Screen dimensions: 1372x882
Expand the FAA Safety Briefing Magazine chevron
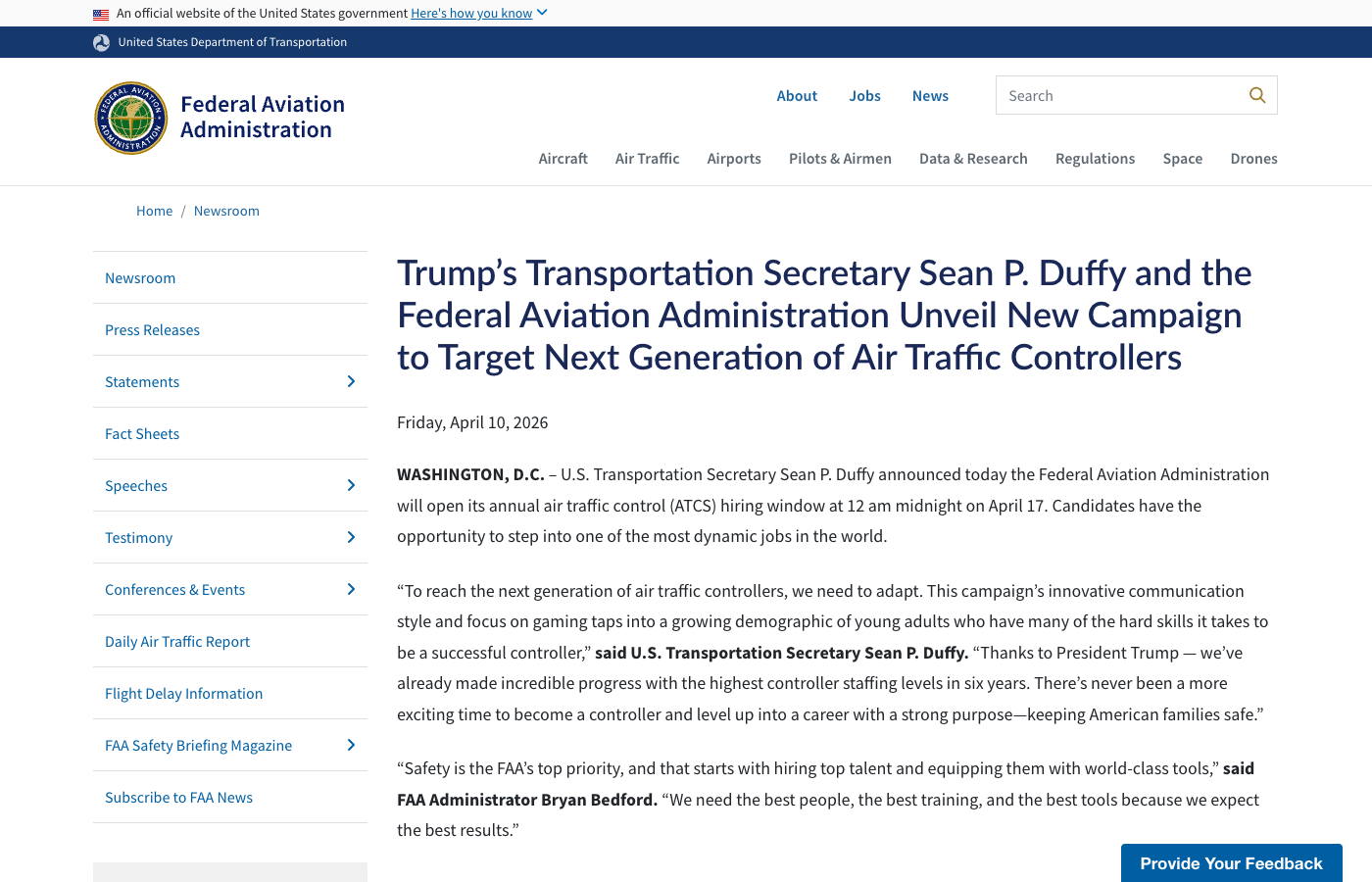351,745
